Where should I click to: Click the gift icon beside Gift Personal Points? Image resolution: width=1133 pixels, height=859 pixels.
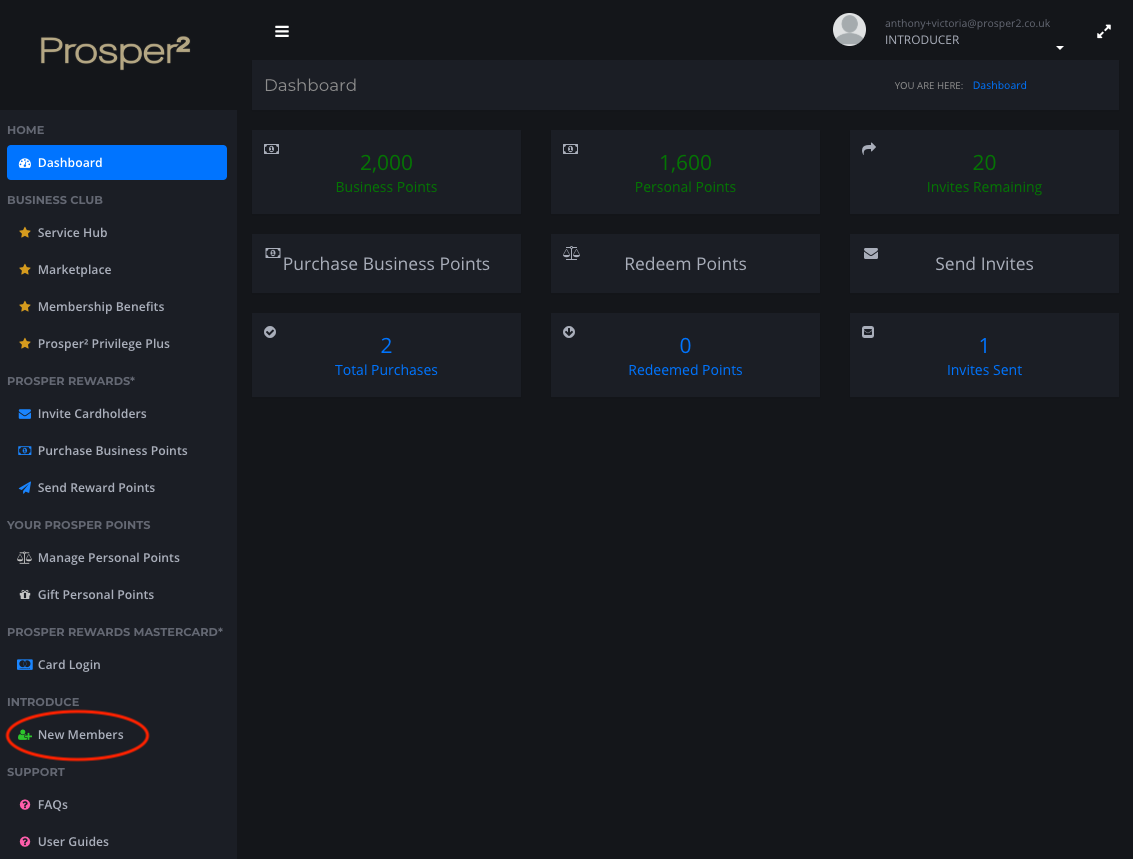[x=25, y=595]
